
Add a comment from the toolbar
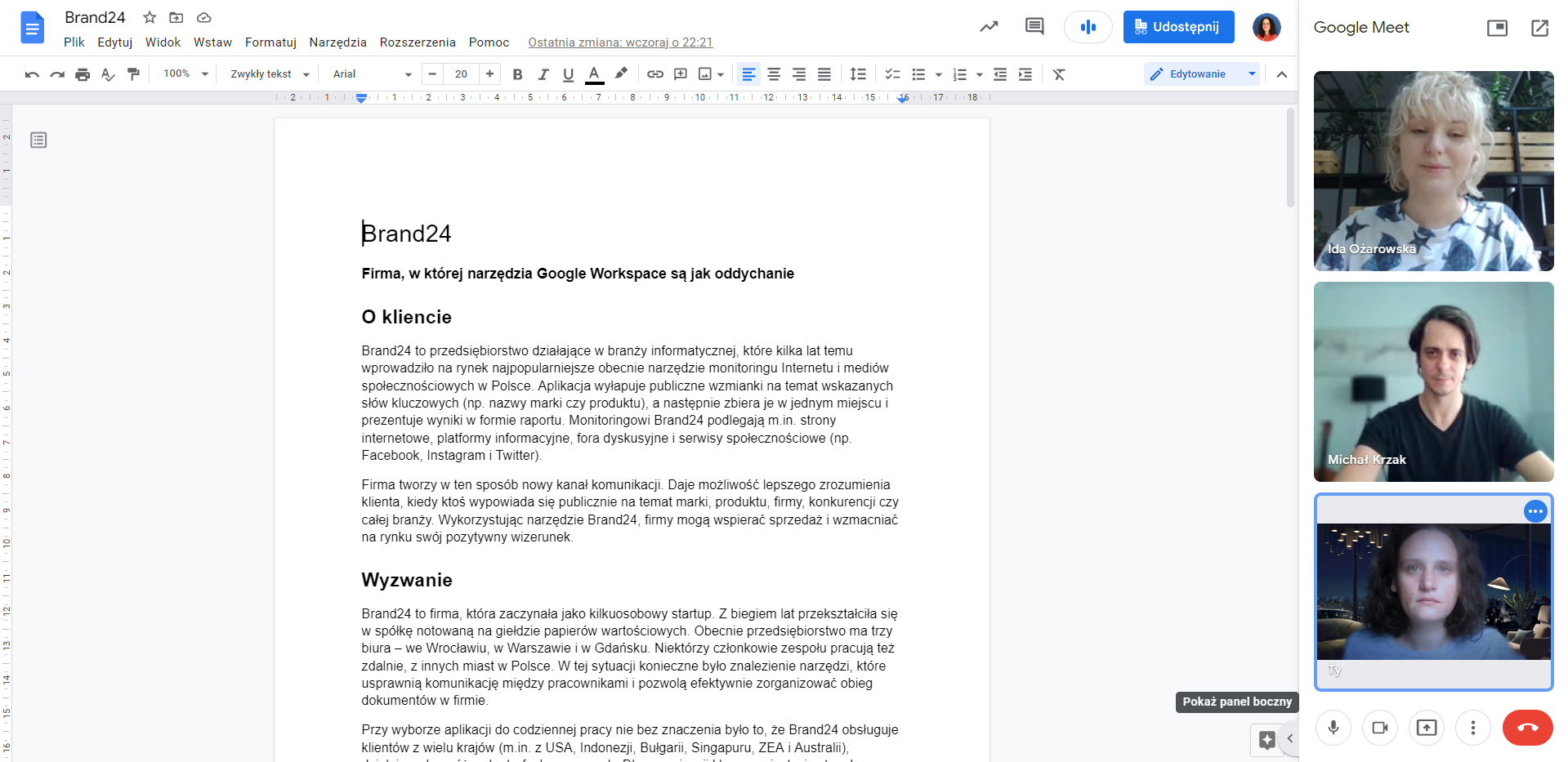pos(680,74)
